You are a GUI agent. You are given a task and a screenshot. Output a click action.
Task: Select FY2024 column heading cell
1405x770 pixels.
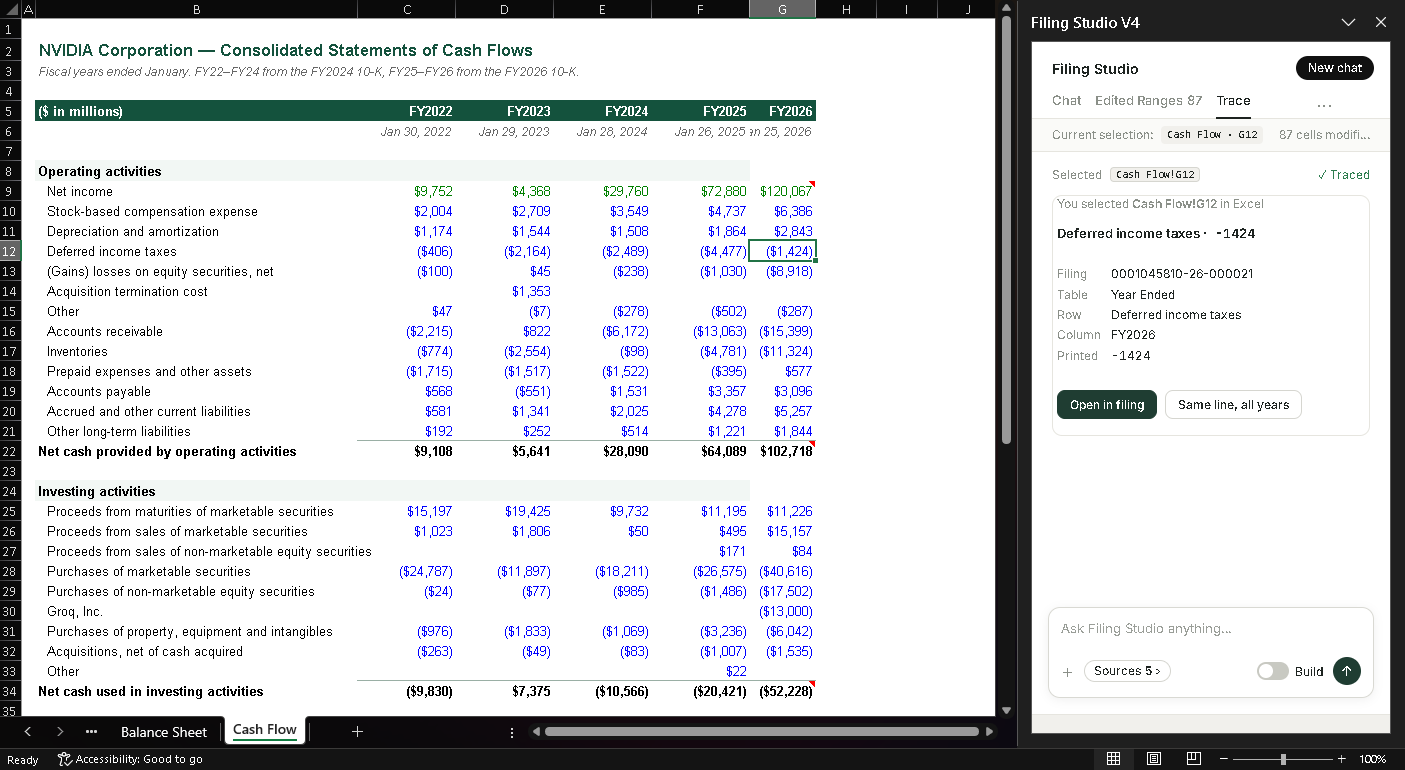[601, 111]
